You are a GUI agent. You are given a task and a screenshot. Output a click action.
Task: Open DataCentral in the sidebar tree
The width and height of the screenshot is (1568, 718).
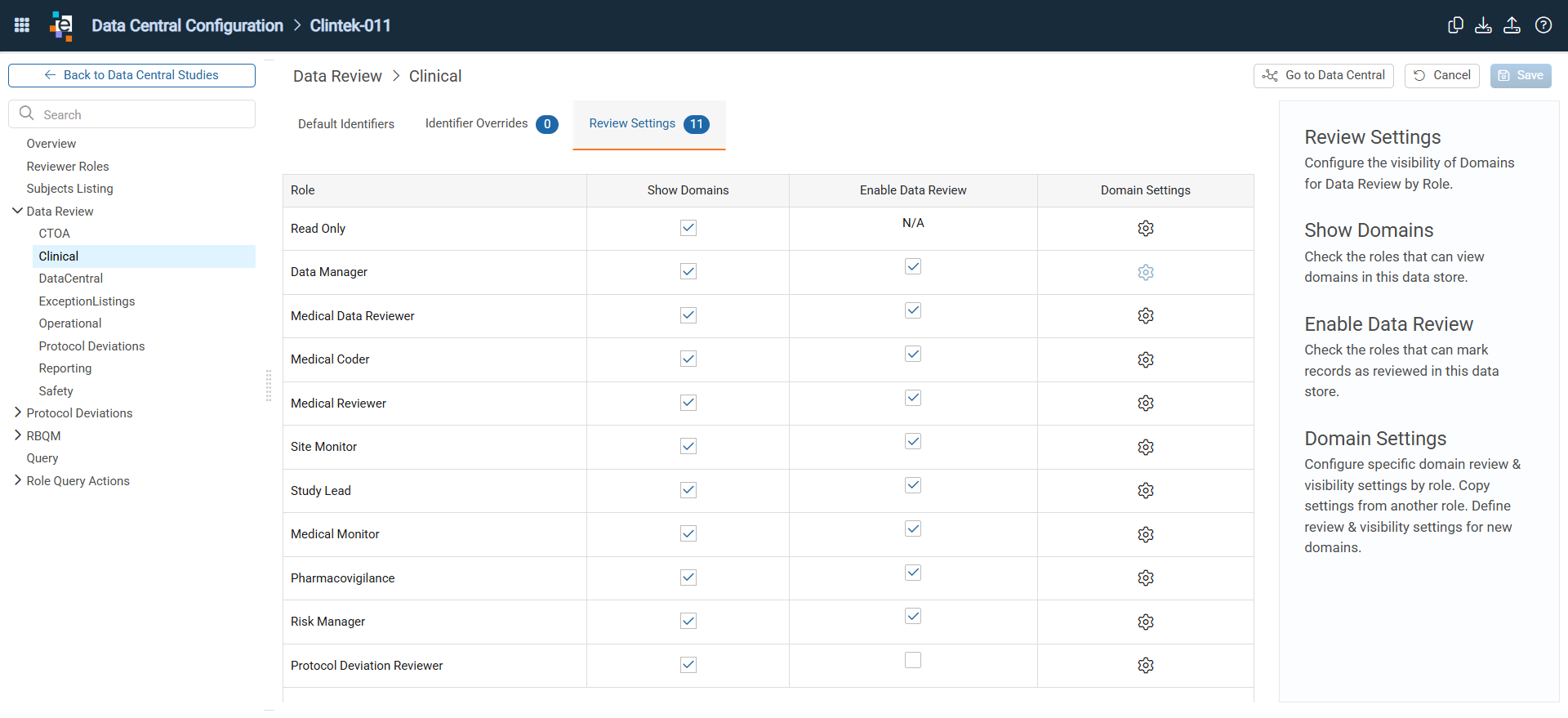click(71, 279)
